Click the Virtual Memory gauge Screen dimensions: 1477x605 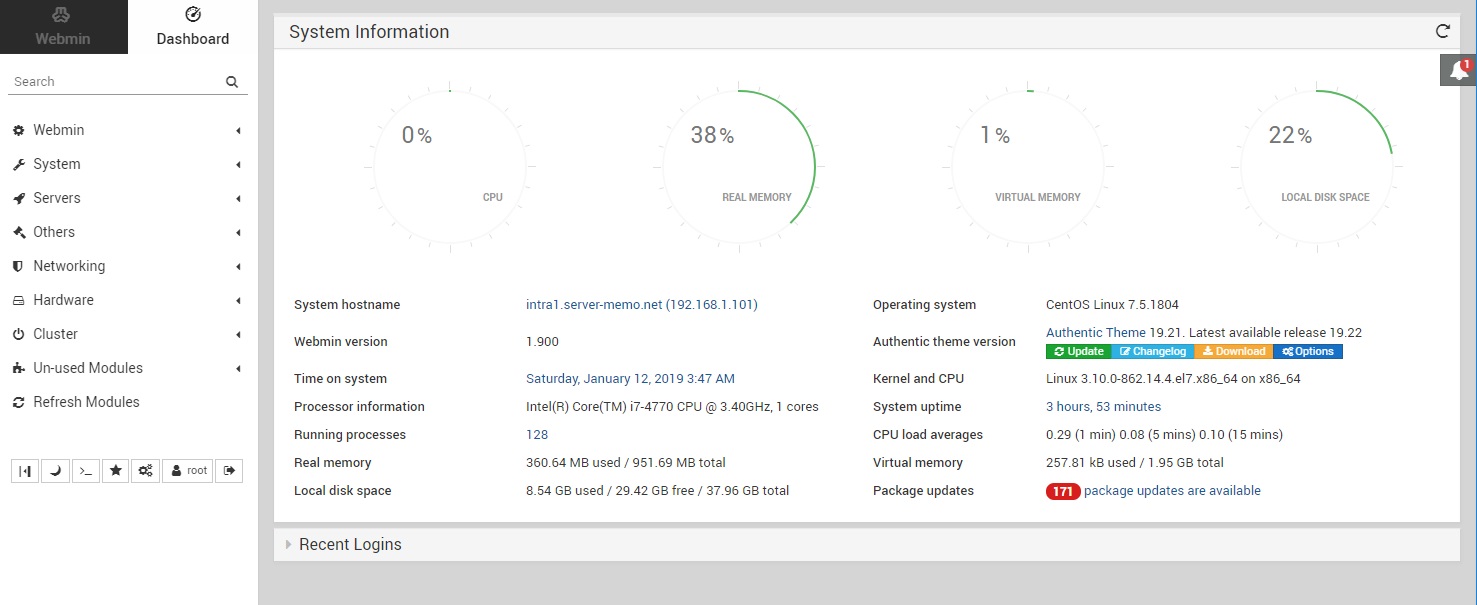[x=1028, y=168]
